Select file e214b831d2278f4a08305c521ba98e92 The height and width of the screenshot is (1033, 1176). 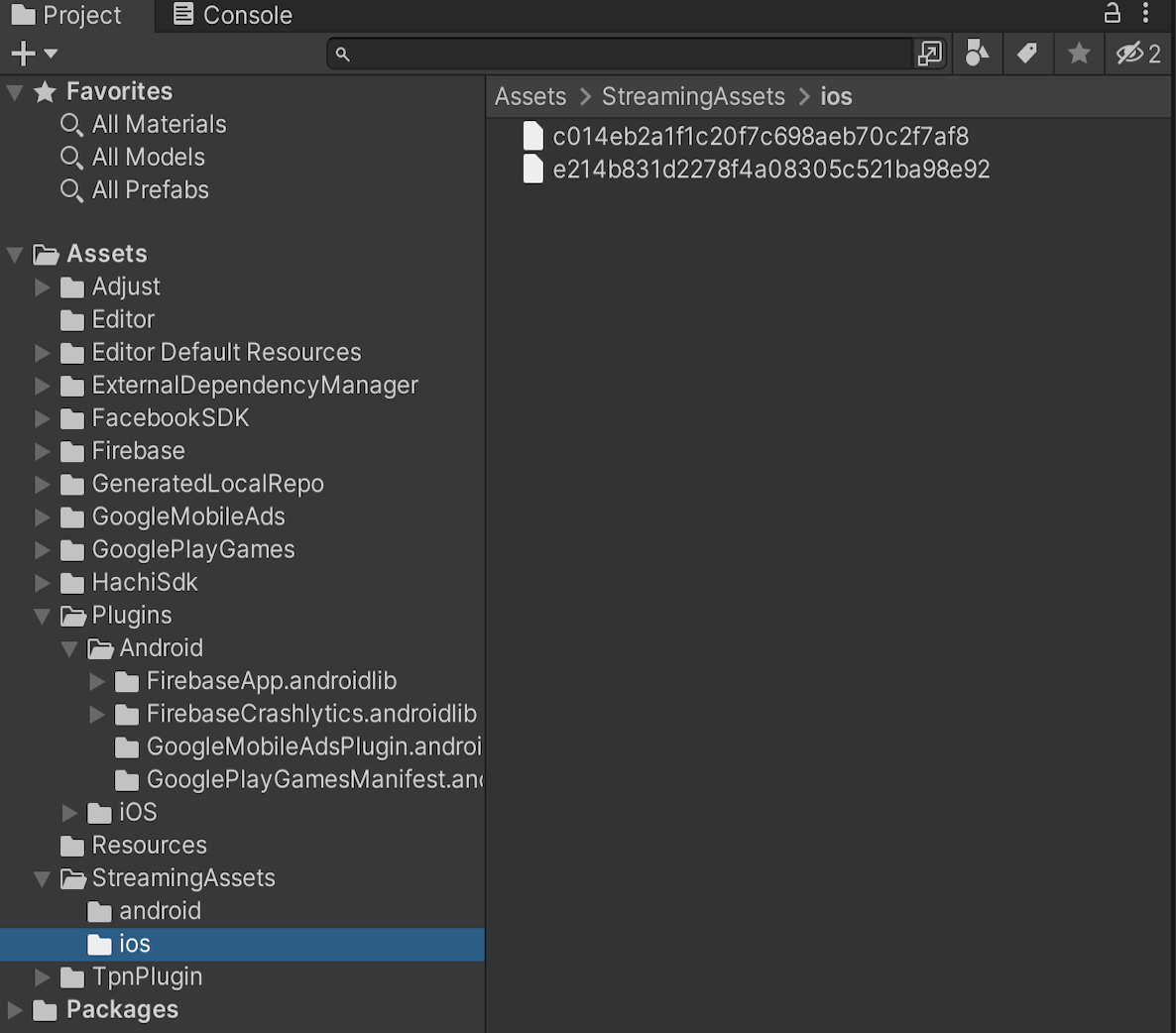pyautogui.click(x=771, y=170)
